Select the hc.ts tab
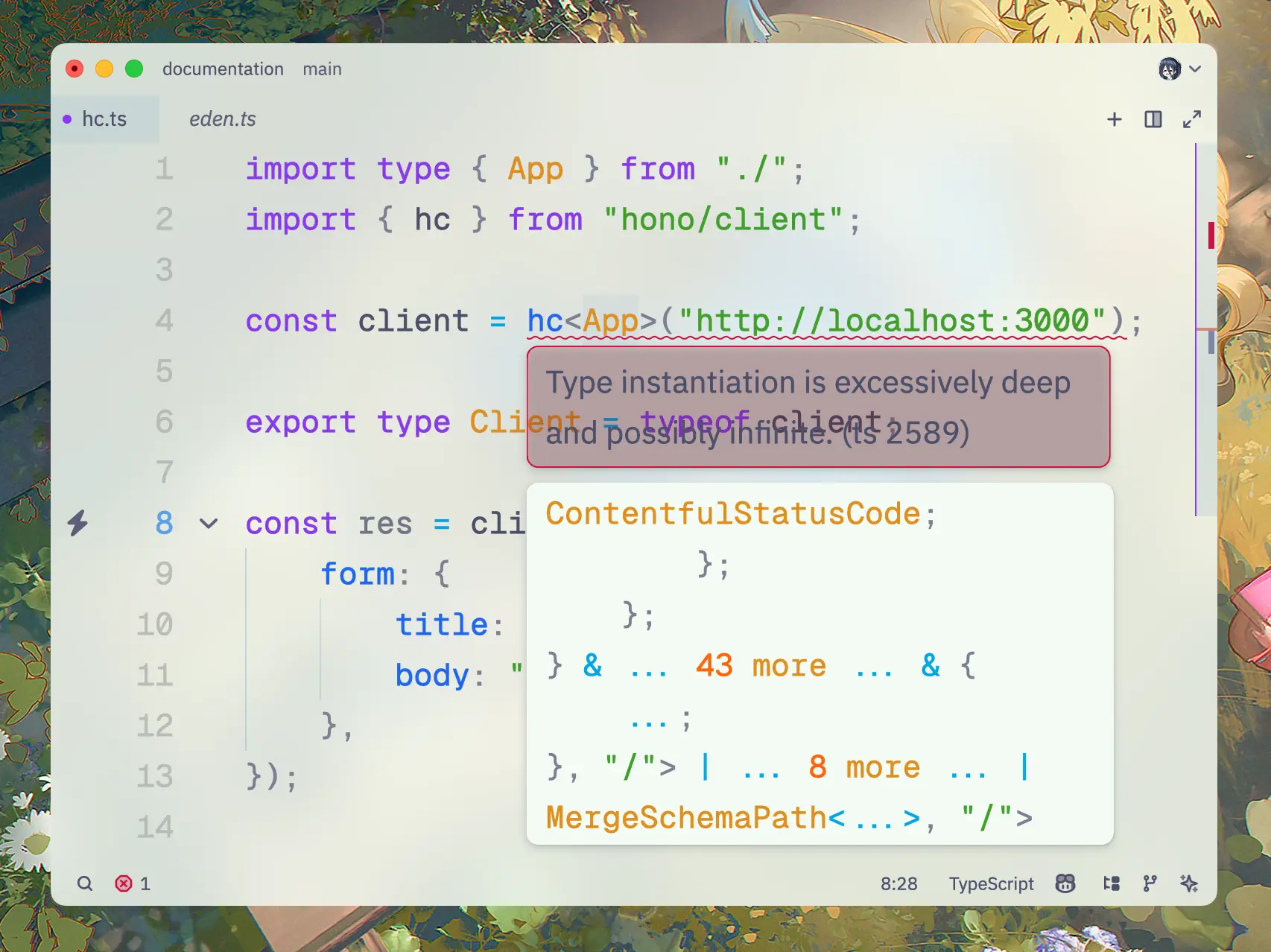The image size is (1271, 952). pyautogui.click(x=104, y=119)
